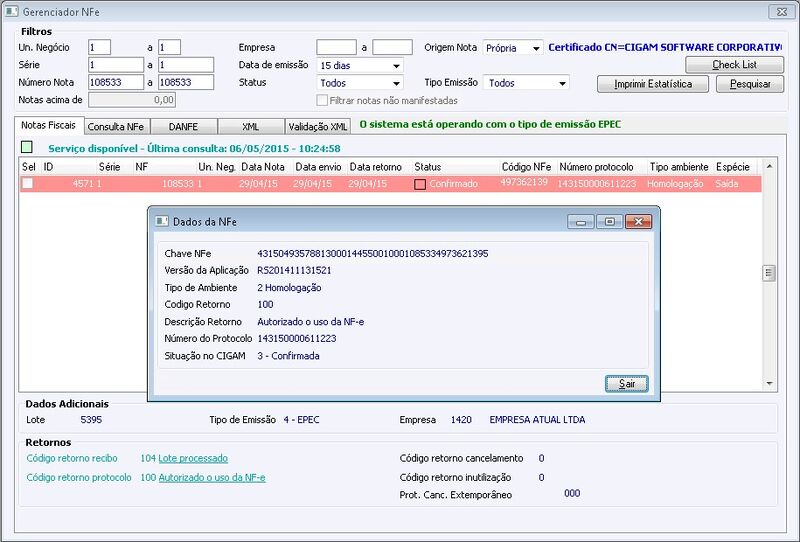Switch to Notas Fiscais tab
This screenshot has width=800, height=542.
click(x=48, y=126)
